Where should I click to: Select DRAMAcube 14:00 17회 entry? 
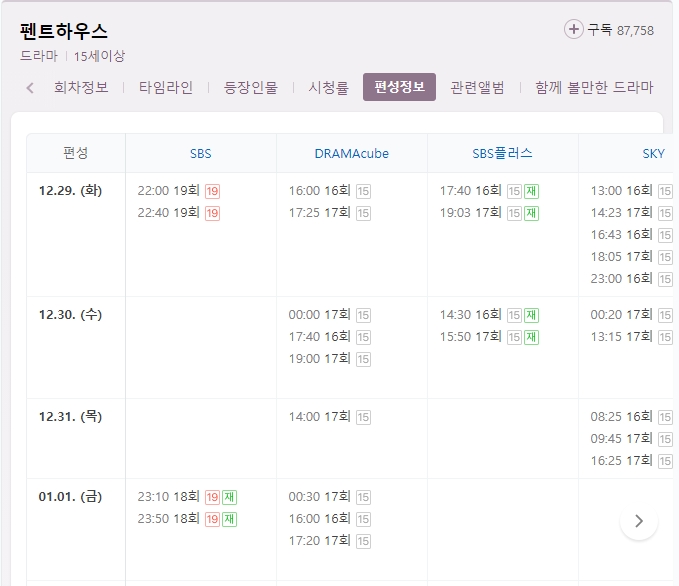click(320, 417)
